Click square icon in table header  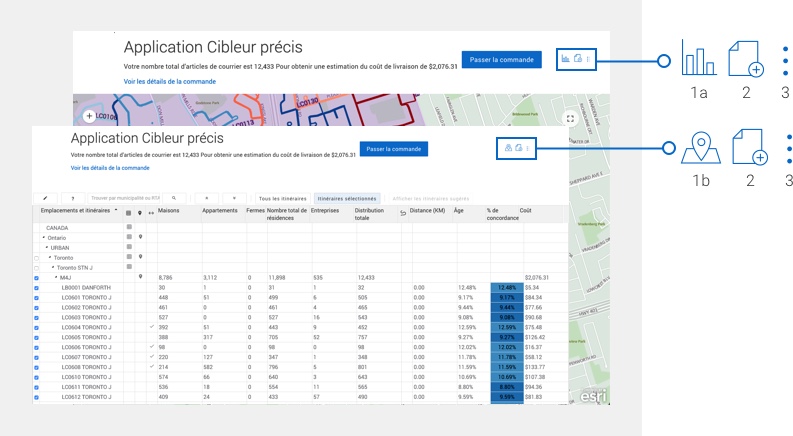(128, 213)
